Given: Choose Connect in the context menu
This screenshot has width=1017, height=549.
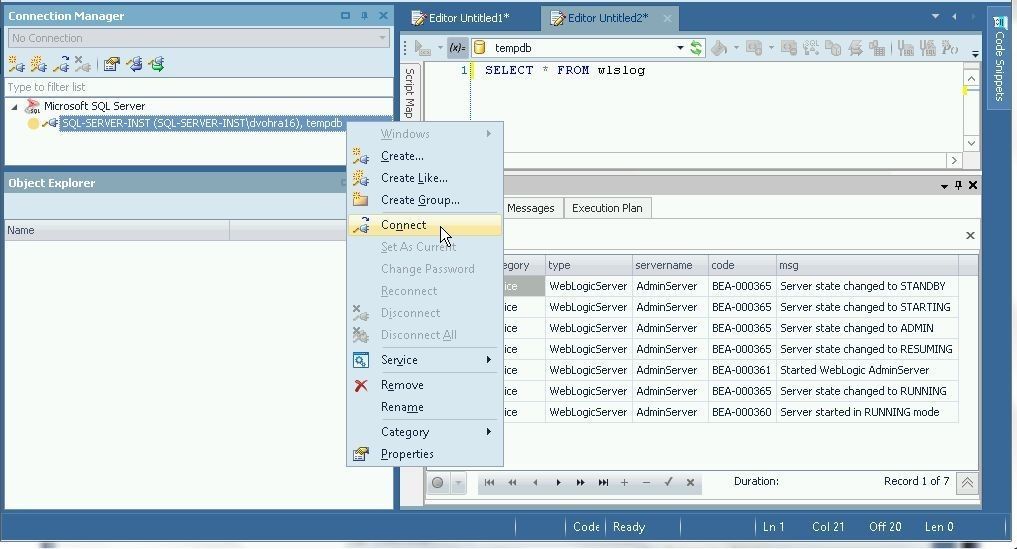Looking at the screenshot, I should 403,225.
